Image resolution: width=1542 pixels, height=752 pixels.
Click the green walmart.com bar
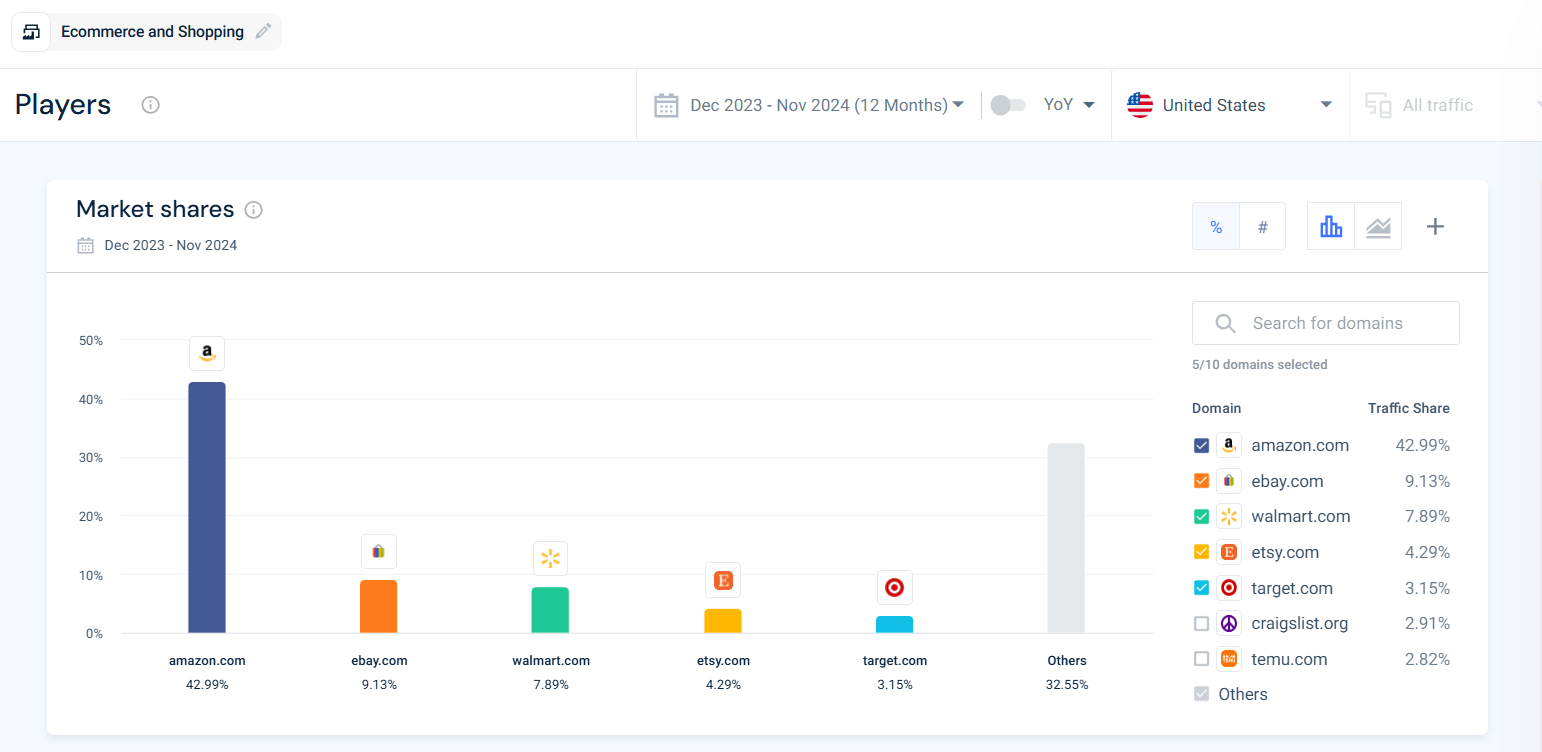(x=551, y=610)
